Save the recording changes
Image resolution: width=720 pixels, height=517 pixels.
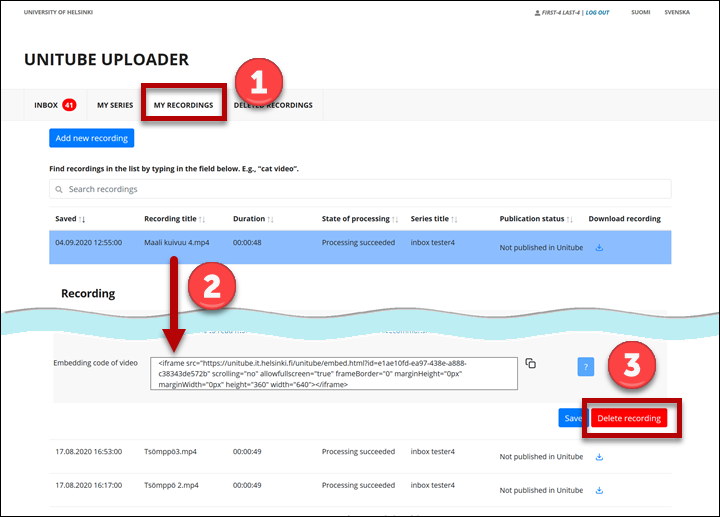(x=573, y=418)
